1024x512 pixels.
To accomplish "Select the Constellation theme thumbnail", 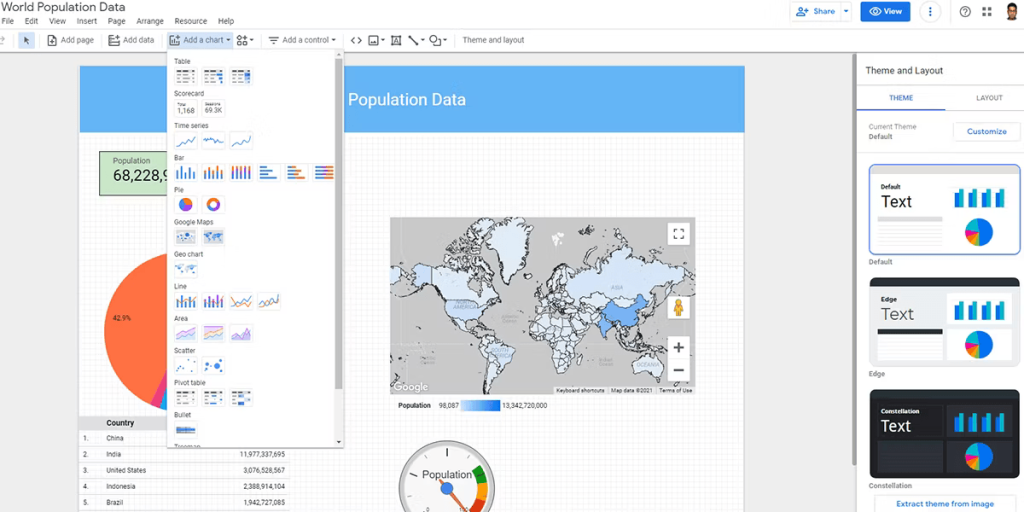I will click(944, 434).
